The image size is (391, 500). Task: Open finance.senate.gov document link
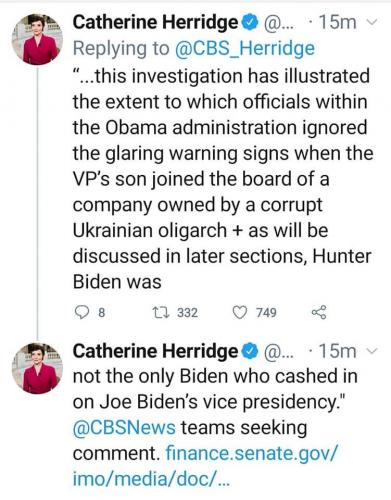205,466
